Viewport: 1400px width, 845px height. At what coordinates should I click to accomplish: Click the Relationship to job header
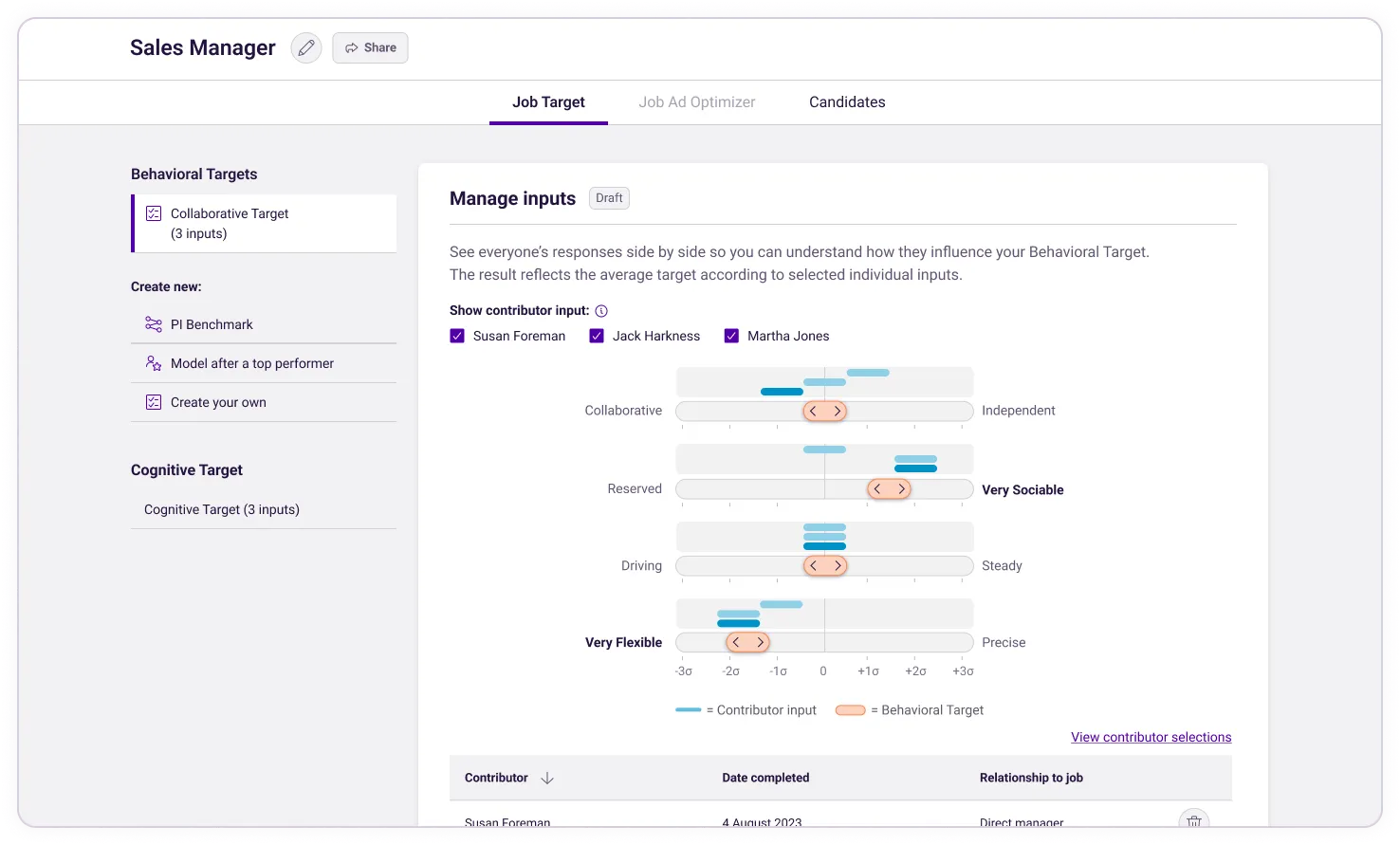point(1031,778)
